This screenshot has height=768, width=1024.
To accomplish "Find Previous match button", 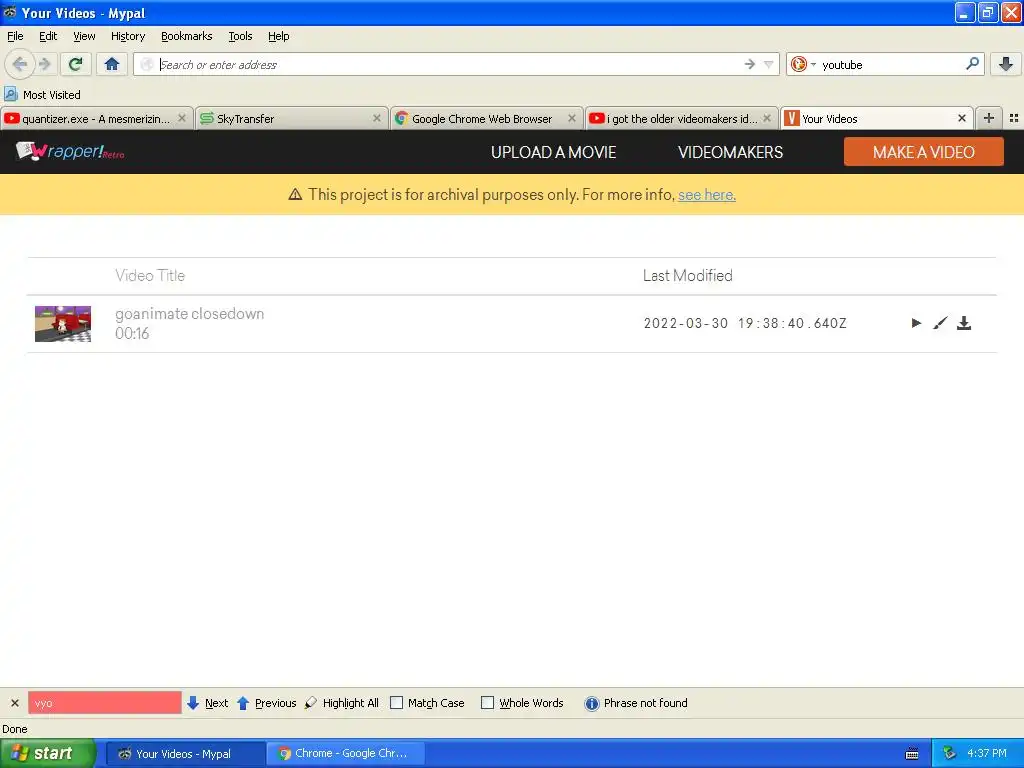I will point(266,703).
